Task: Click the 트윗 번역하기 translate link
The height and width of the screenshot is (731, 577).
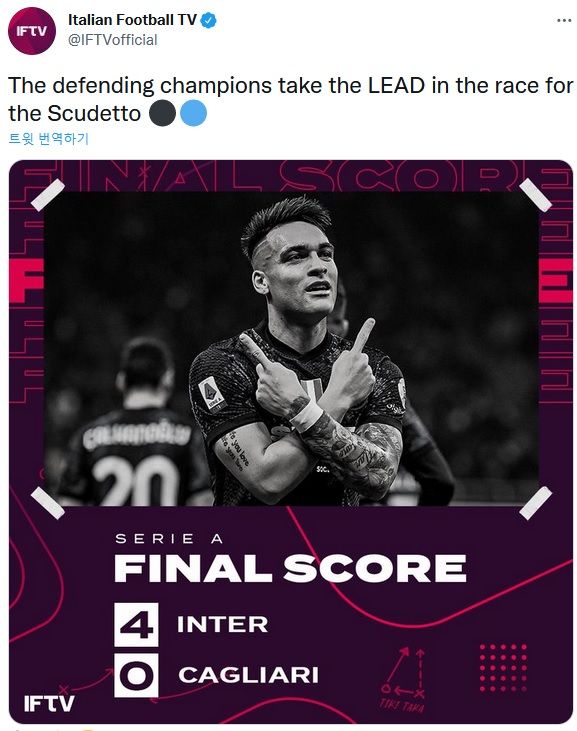Action: coord(48,138)
